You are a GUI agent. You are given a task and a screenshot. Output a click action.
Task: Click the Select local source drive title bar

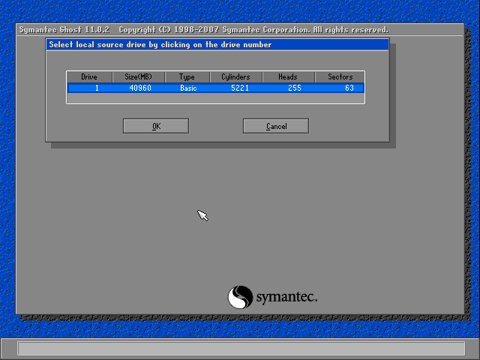pyautogui.click(x=217, y=45)
